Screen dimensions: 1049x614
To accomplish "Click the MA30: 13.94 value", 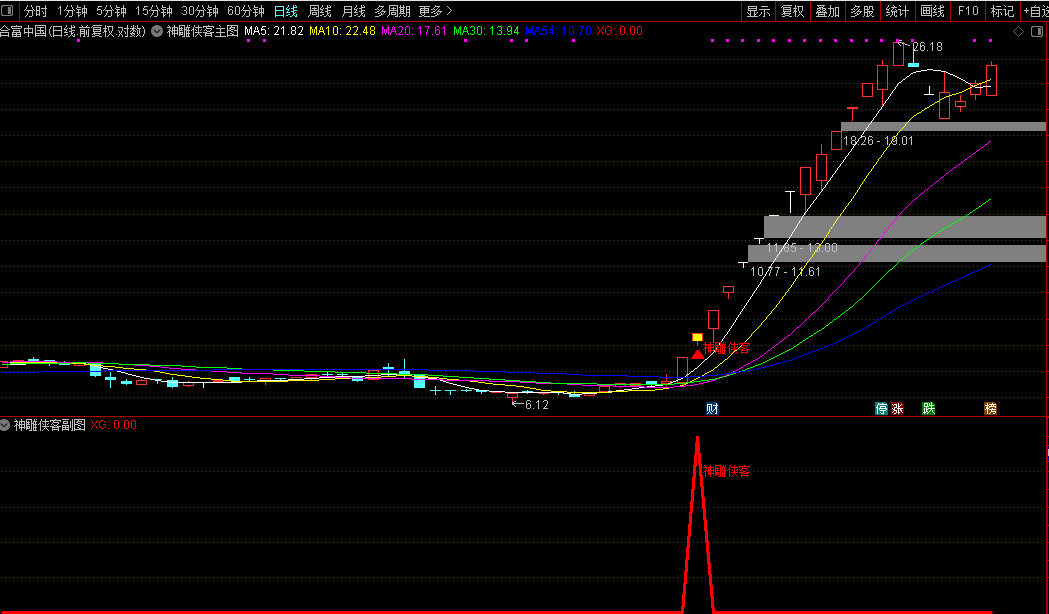I will 486,31.
